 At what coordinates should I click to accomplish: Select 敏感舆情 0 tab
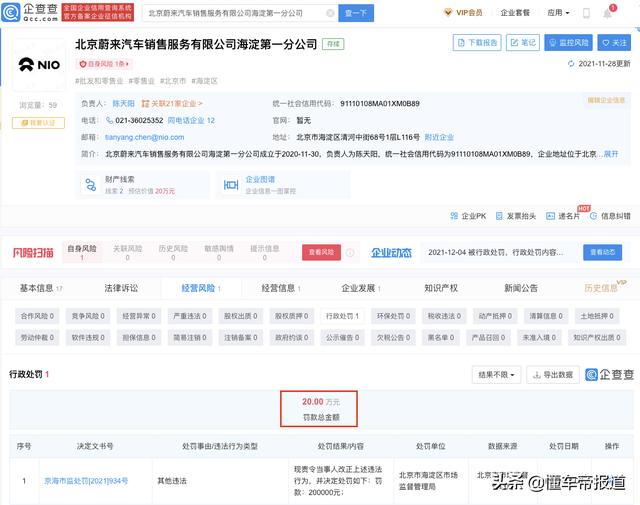[219, 252]
